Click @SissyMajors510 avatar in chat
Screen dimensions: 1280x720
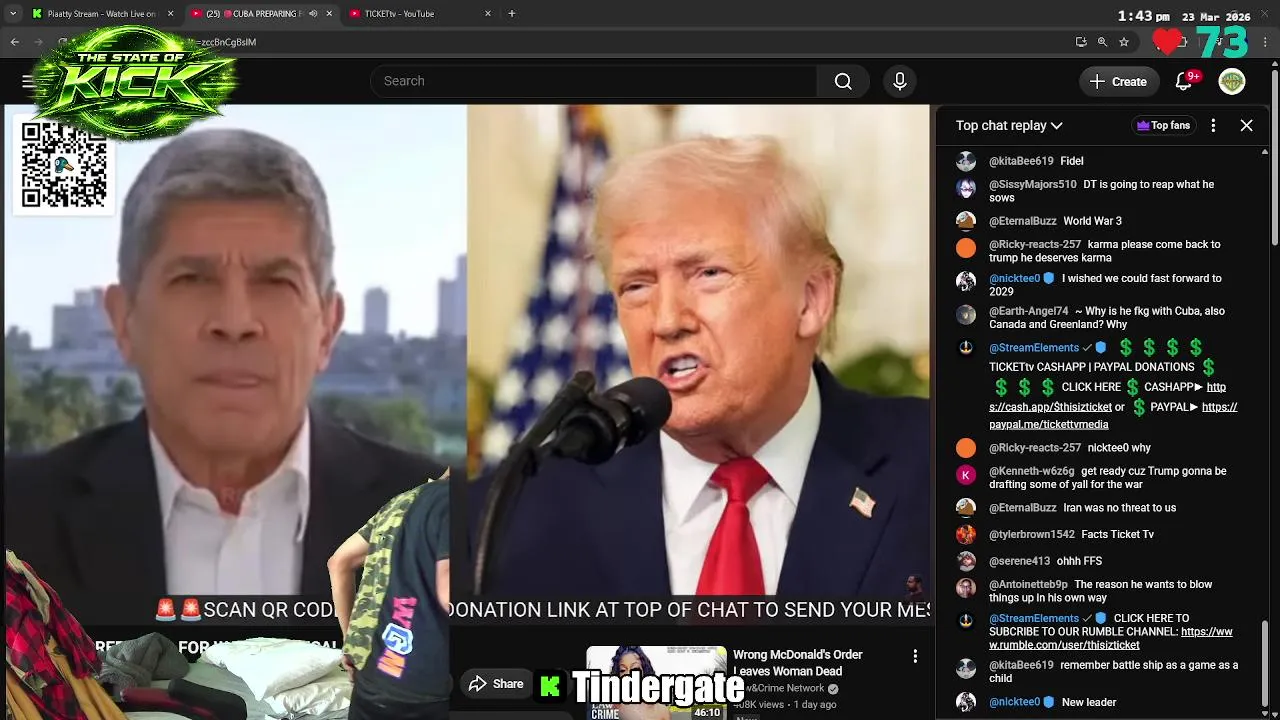(x=966, y=187)
